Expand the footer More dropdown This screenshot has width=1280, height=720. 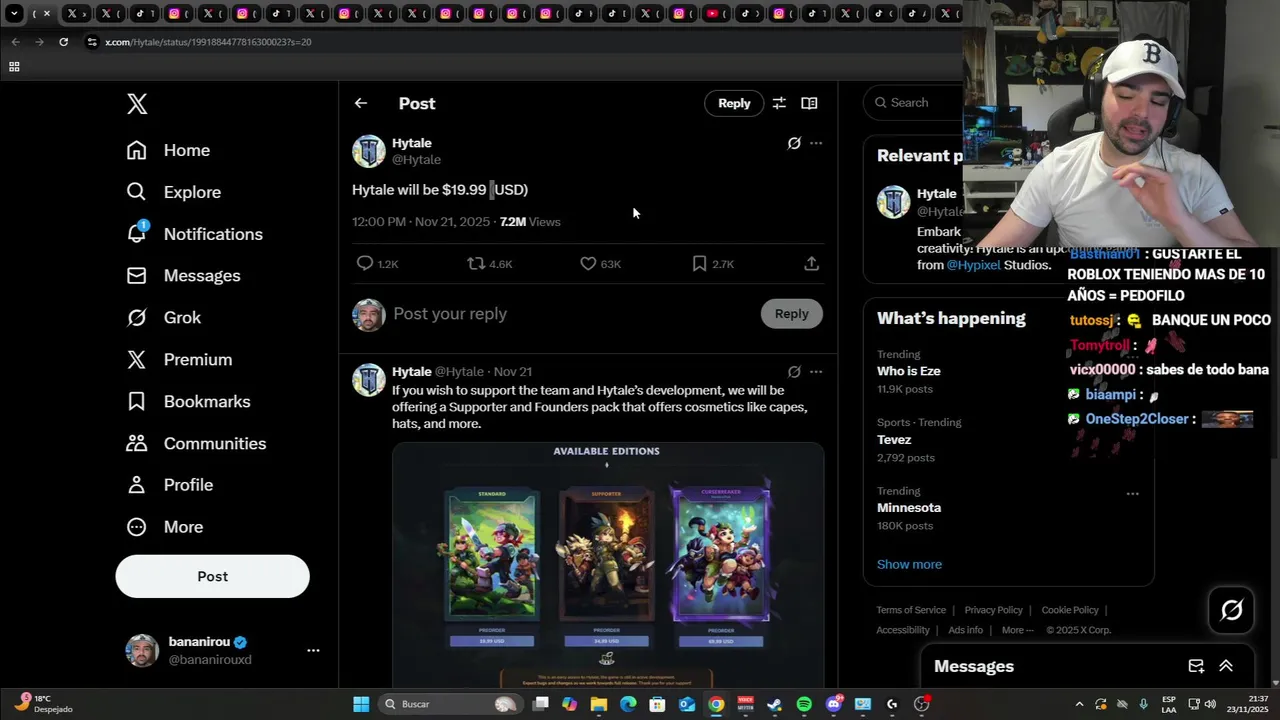pyautogui.click(x=1018, y=630)
